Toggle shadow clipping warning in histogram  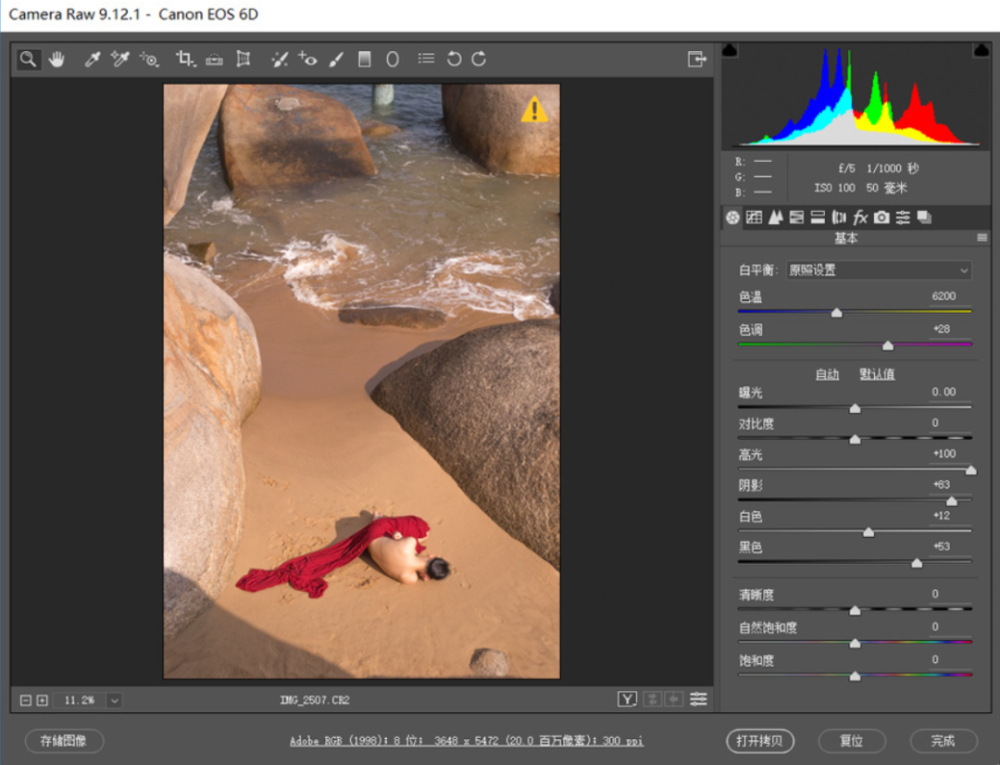tap(730, 51)
